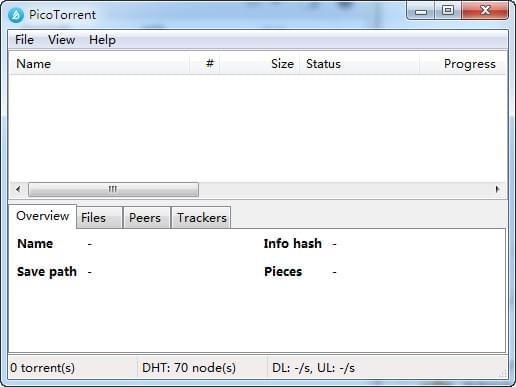Switch to the Trackers tab

[201, 218]
